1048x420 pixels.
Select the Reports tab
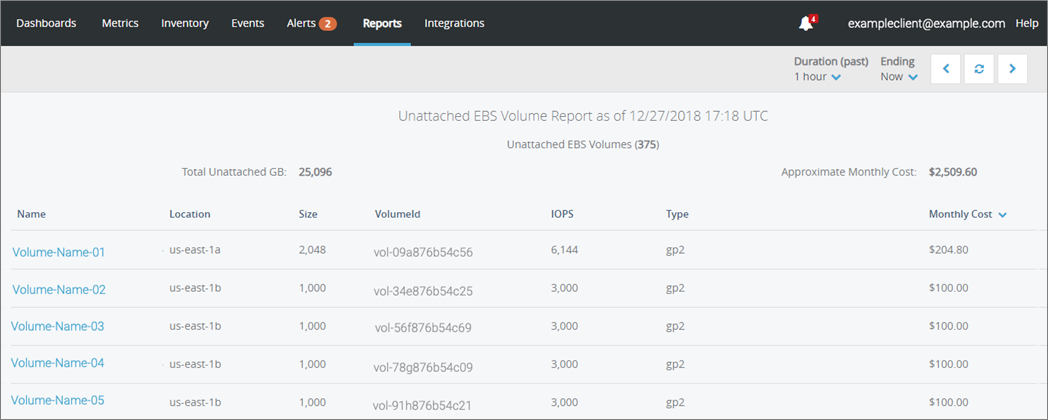point(382,23)
